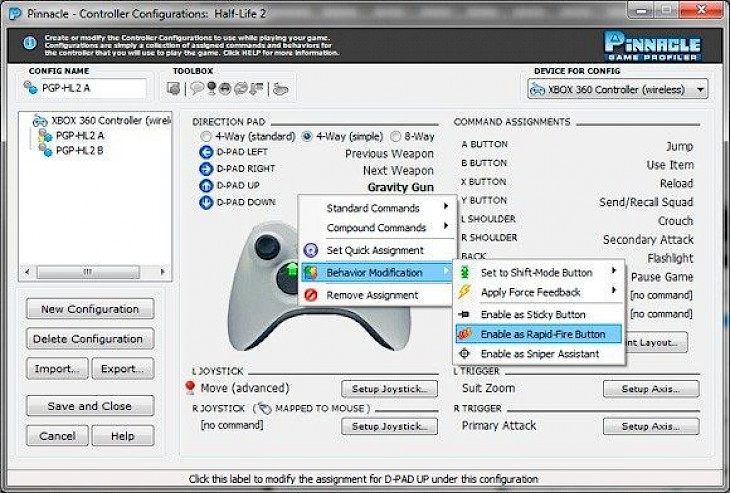This screenshot has width=730, height=493.
Task: Select the 8-Way radio button
Action: click(395, 137)
